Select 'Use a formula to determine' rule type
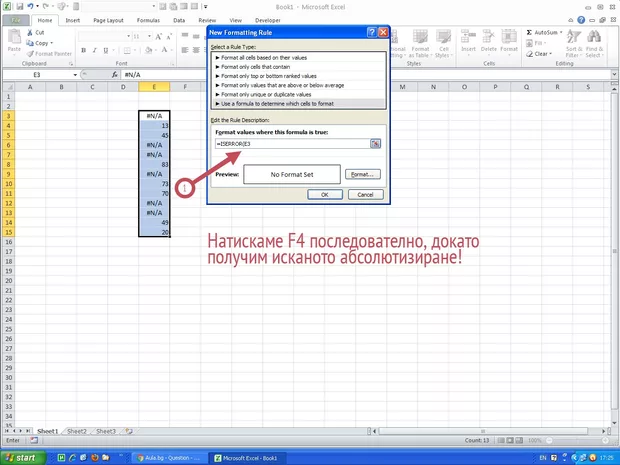This screenshot has width=620, height=465. 299,104
